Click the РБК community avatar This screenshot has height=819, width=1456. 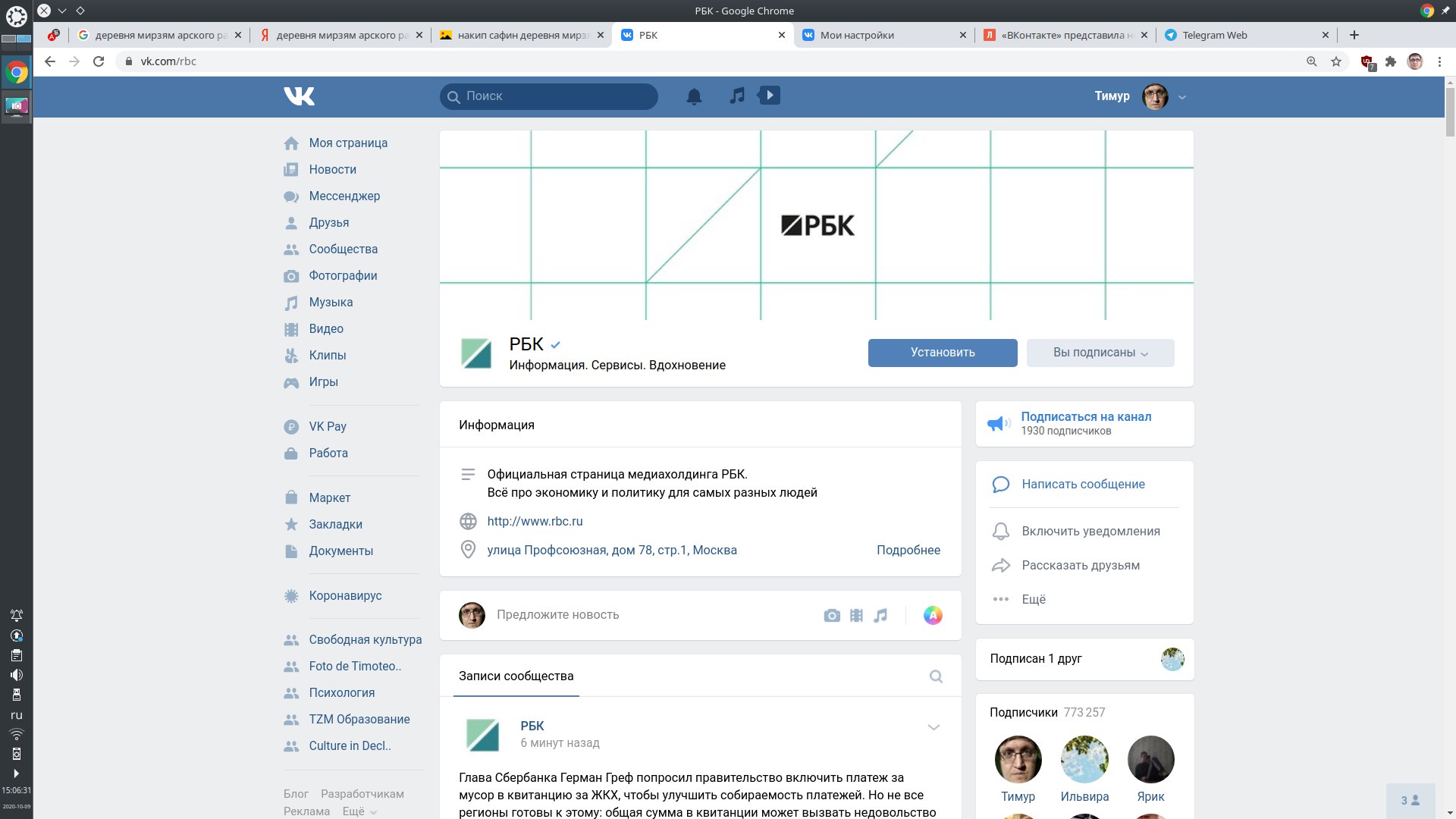click(476, 353)
